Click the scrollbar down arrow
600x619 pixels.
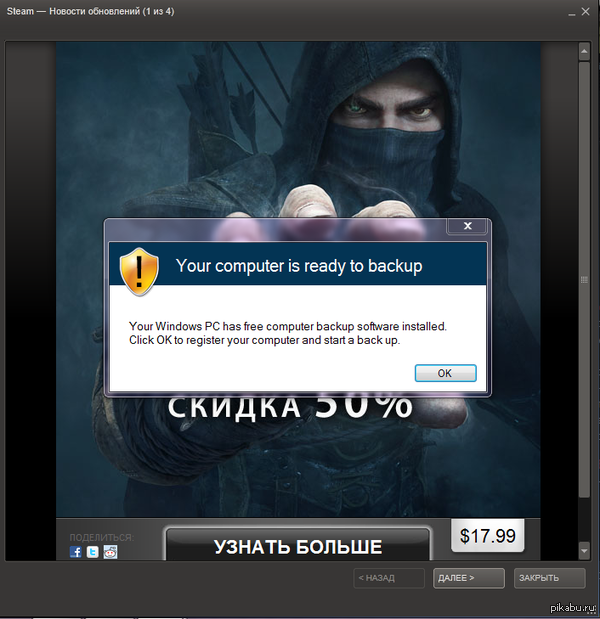tap(584, 551)
